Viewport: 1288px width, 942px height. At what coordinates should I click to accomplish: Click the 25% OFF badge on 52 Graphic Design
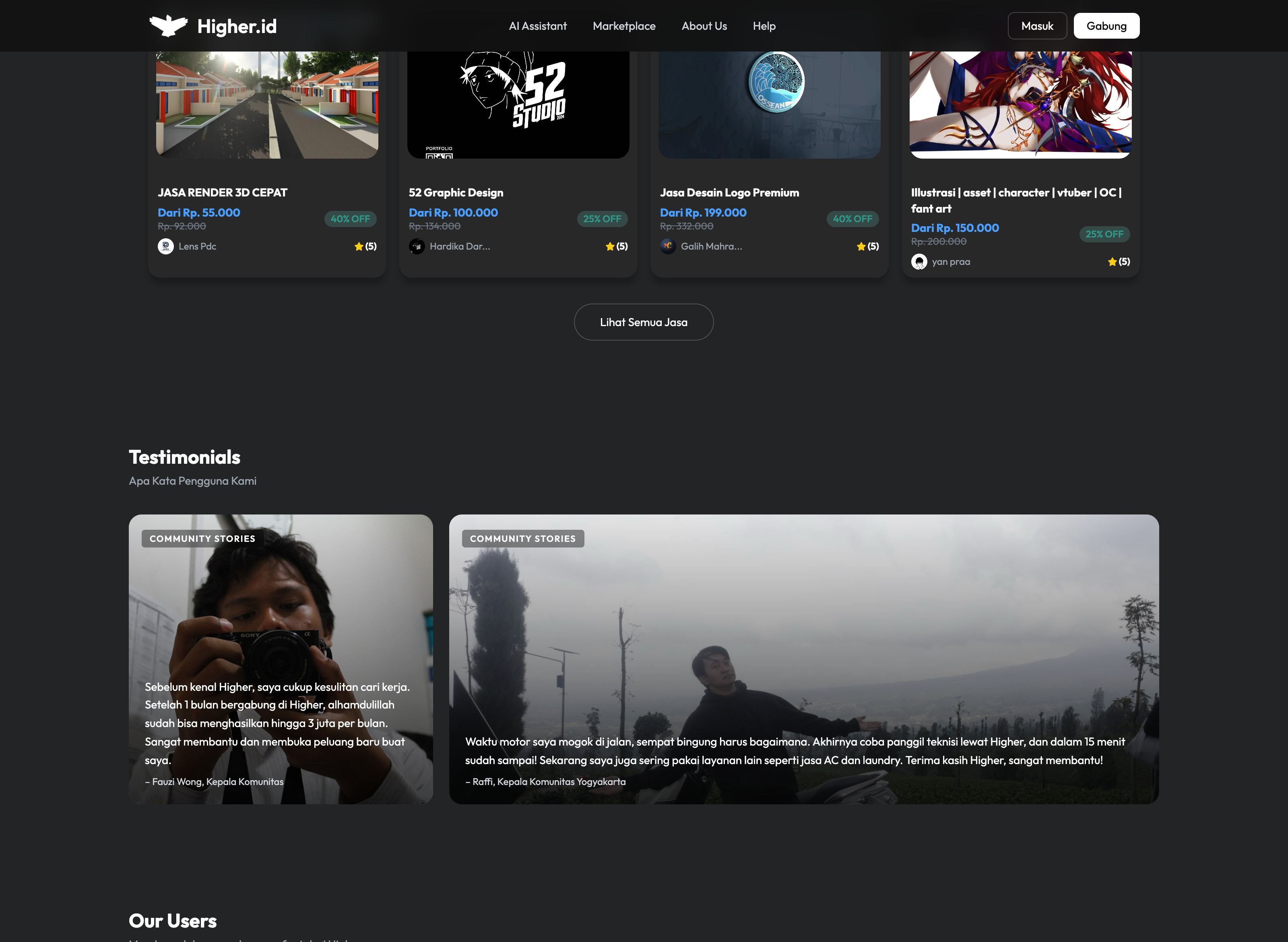(602, 219)
